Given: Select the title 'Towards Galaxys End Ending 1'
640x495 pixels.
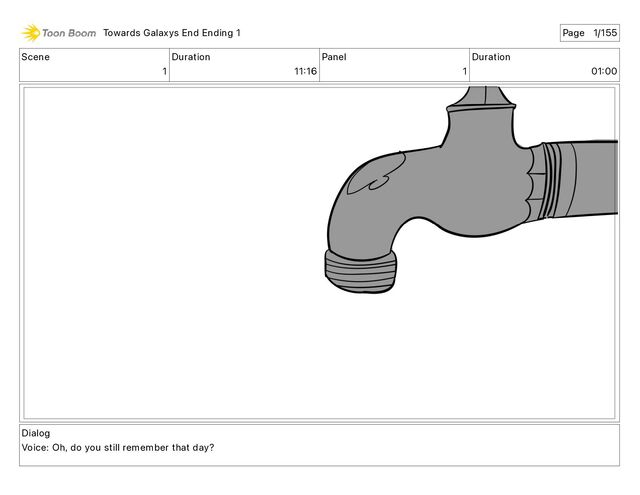Looking at the screenshot, I should (x=172, y=33).
